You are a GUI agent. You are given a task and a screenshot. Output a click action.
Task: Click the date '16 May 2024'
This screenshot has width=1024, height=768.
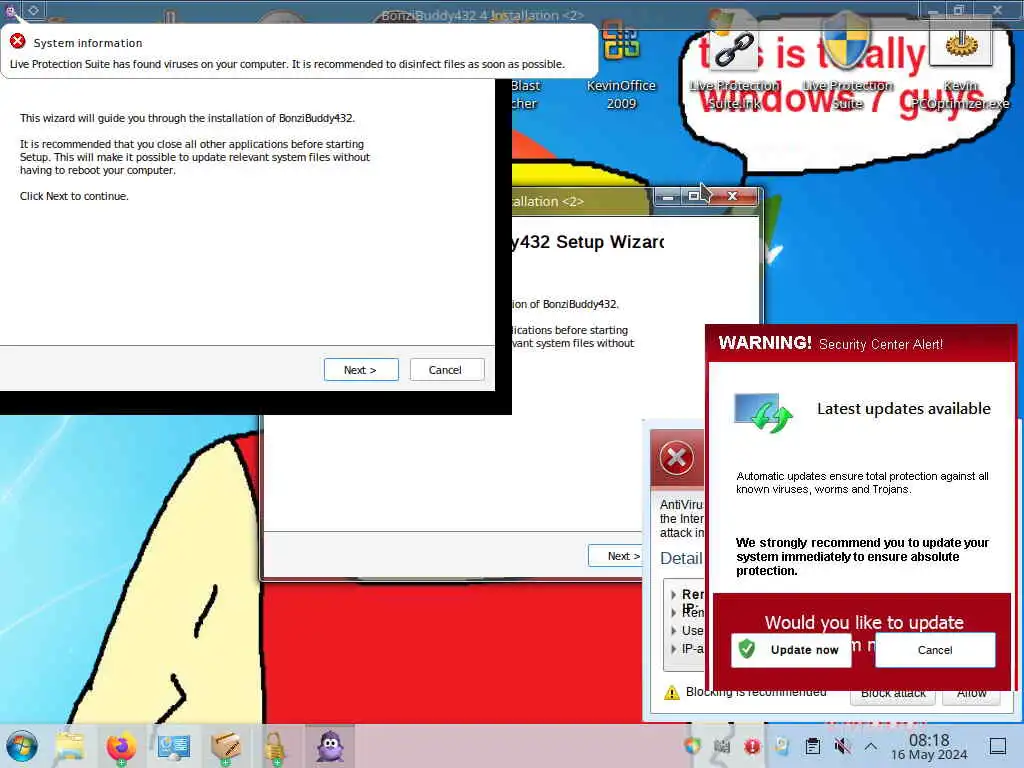click(929, 755)
